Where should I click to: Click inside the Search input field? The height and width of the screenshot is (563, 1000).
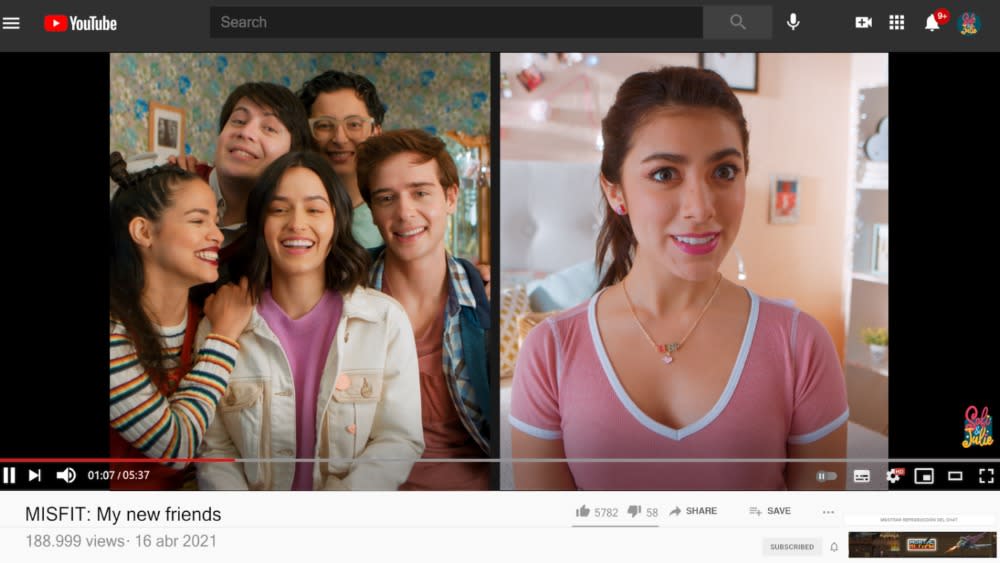(x=456, y=22)
